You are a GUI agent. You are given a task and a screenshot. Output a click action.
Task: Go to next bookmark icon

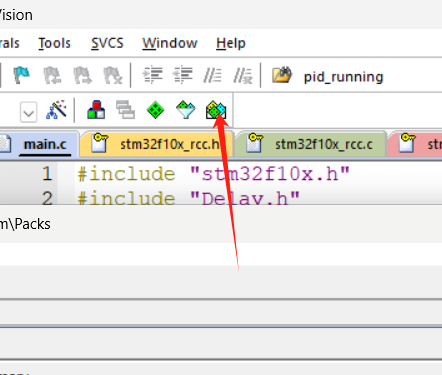coord(82,75)
